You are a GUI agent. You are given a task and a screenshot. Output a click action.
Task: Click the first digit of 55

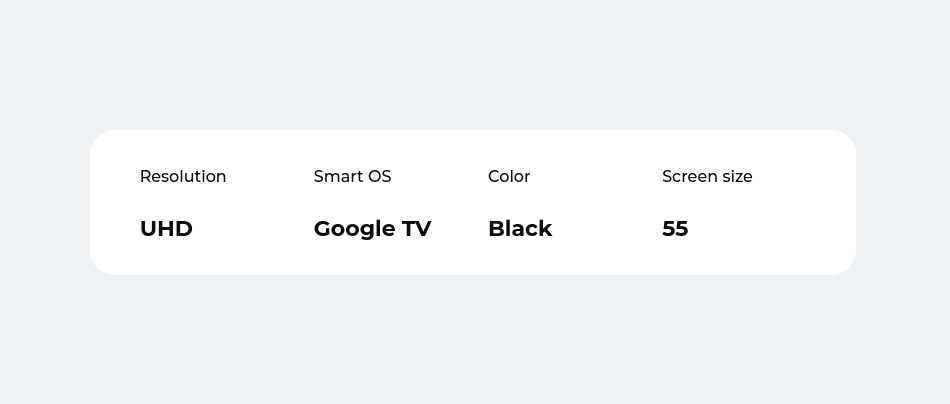pos(668,229)
